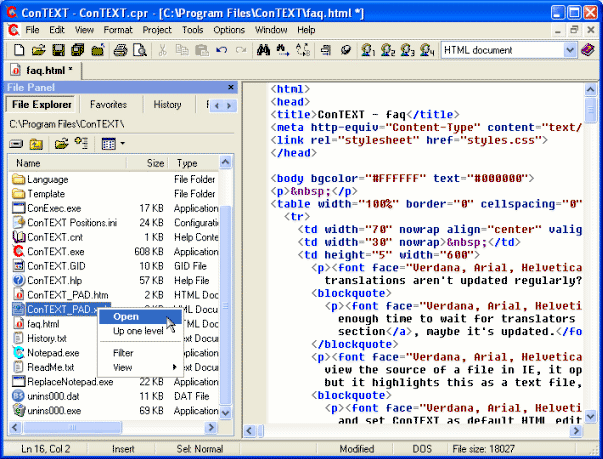The width and height of the screenshot is (603, 459).
Task: Create a new file with toolbar icon
Action: [x=18, y=50]
